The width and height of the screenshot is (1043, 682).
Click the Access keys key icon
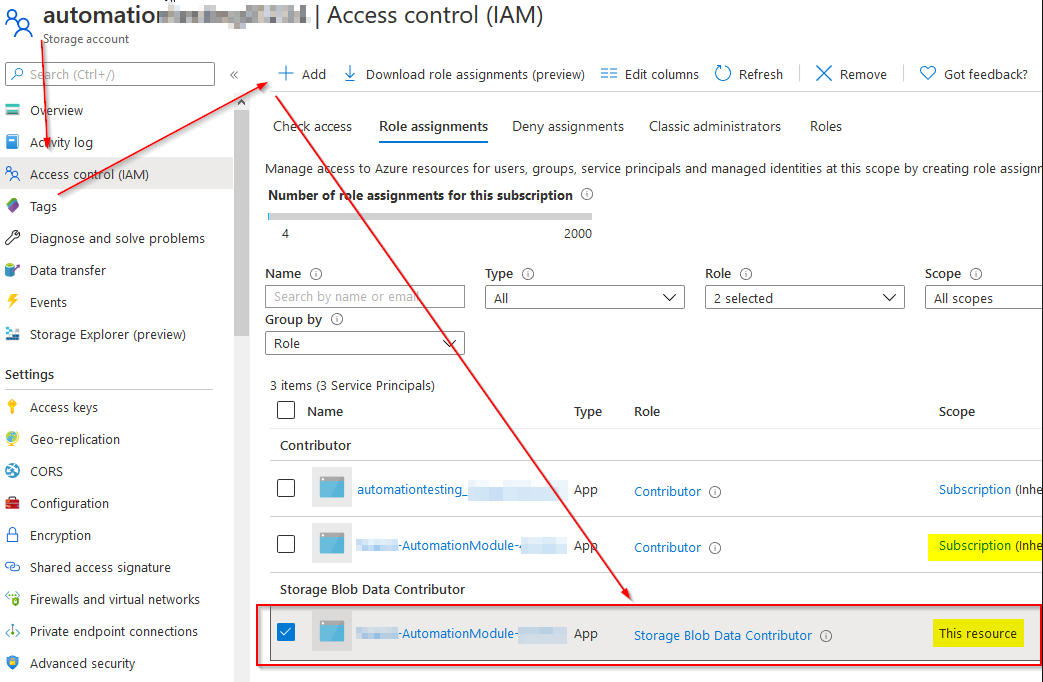click(x=12, y=407)
